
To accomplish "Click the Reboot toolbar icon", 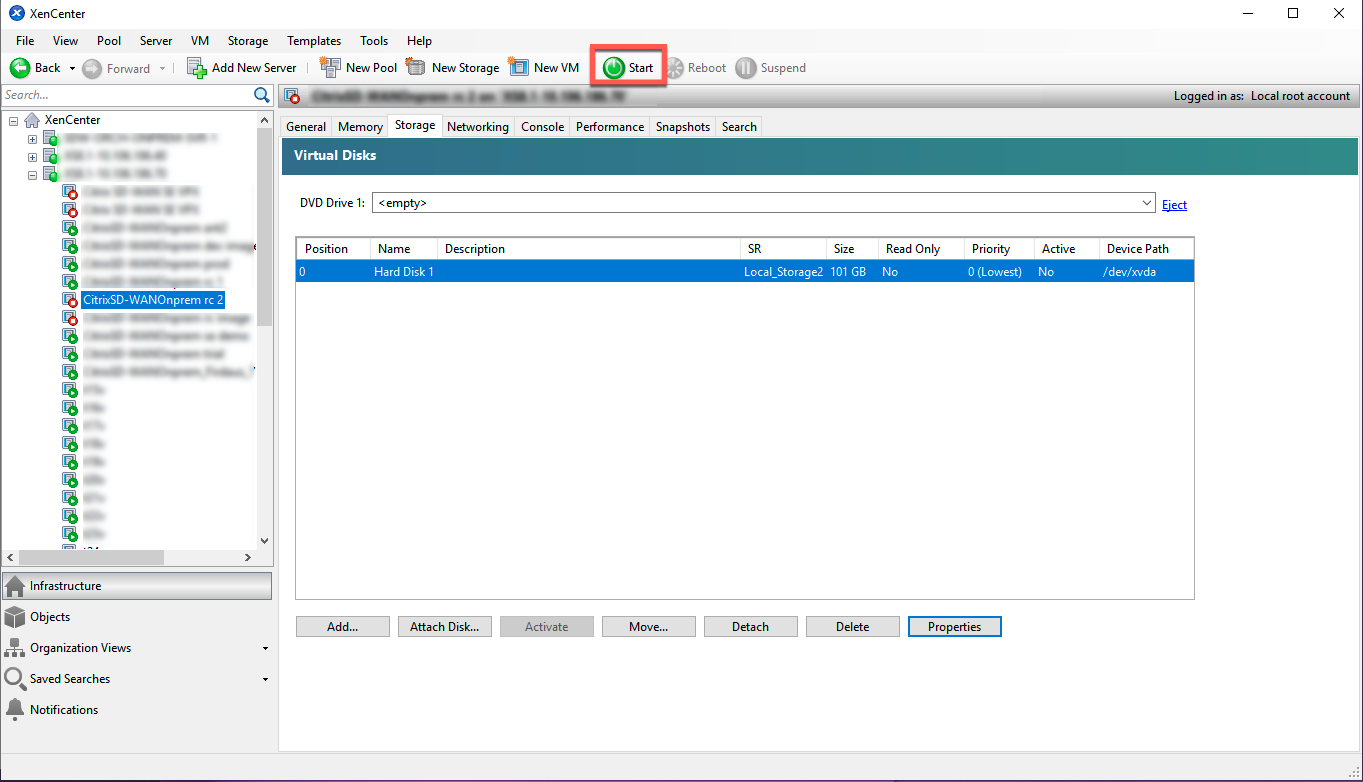I will (x=674, y=68).
